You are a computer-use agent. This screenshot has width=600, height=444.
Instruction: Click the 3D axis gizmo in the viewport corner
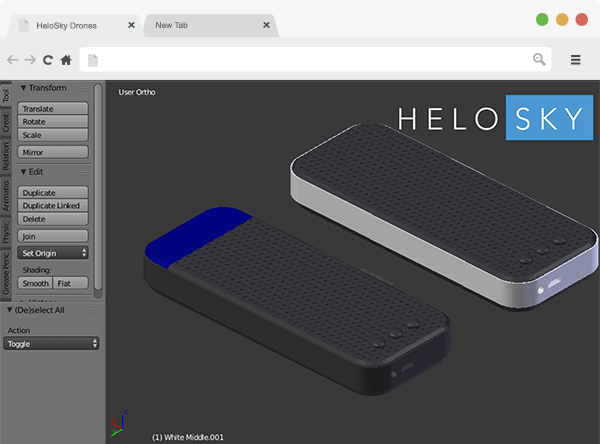[x=120, y=423]
